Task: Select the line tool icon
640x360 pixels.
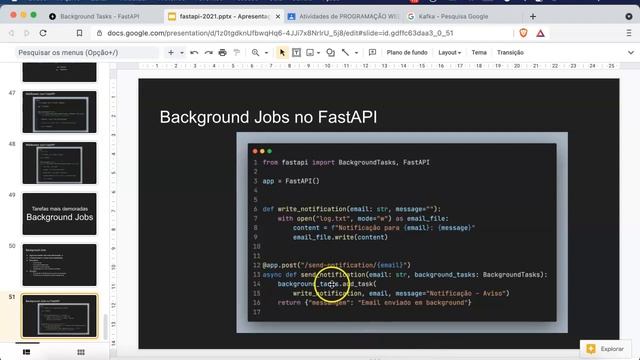Action: (345, 53)
